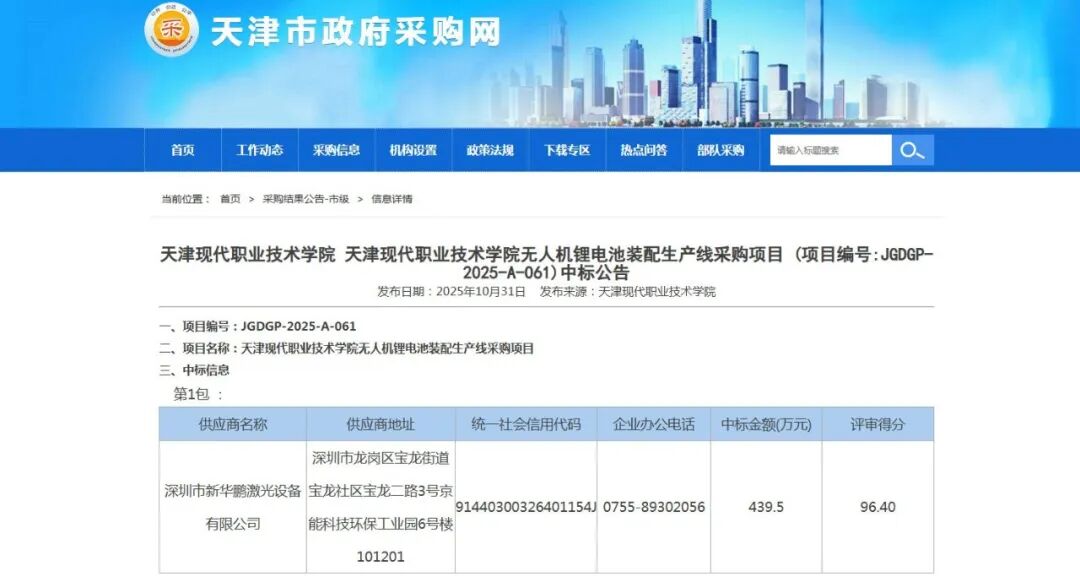Visit the 下载专区 menu item

click(567, 150)
